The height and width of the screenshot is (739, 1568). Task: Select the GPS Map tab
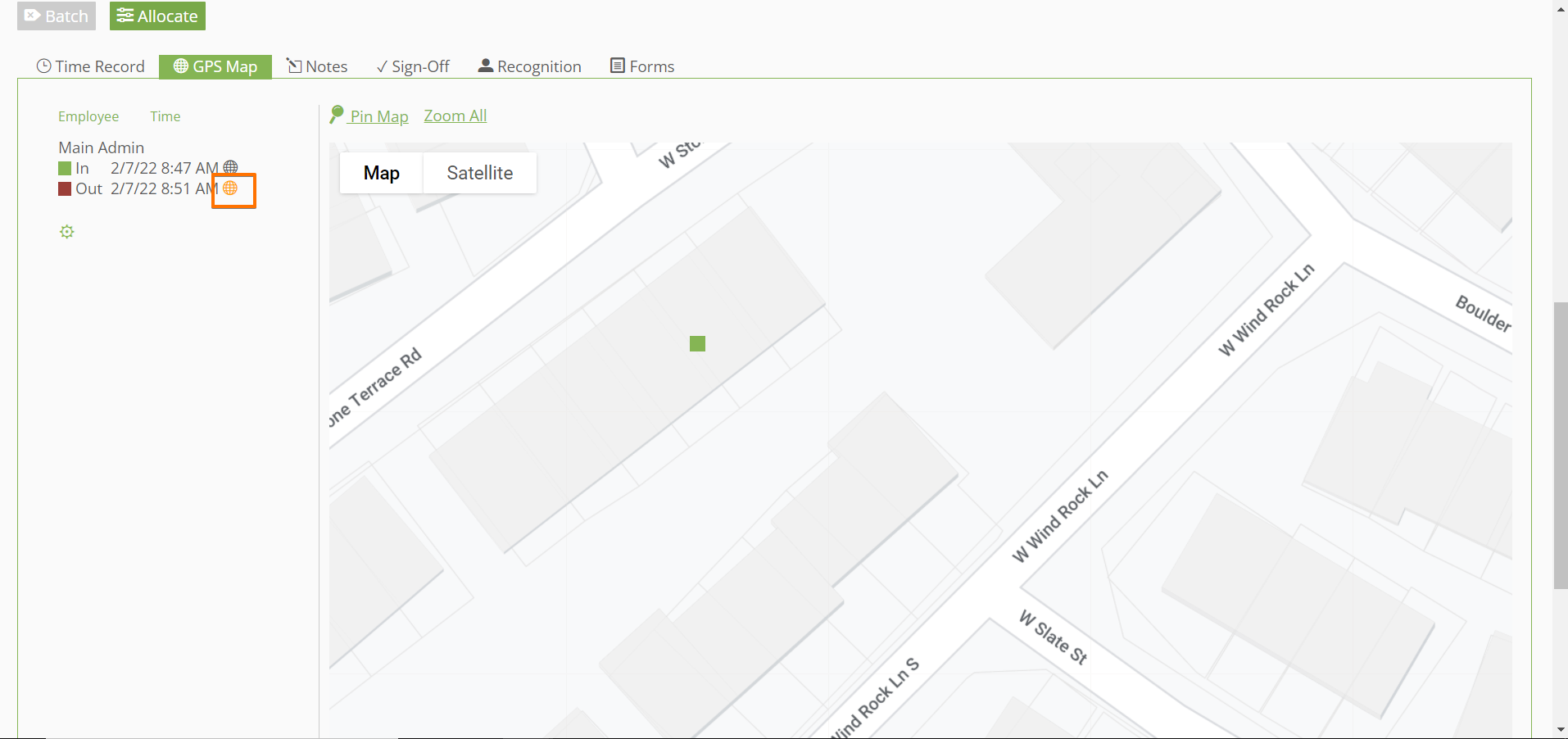tap(215, 66)
